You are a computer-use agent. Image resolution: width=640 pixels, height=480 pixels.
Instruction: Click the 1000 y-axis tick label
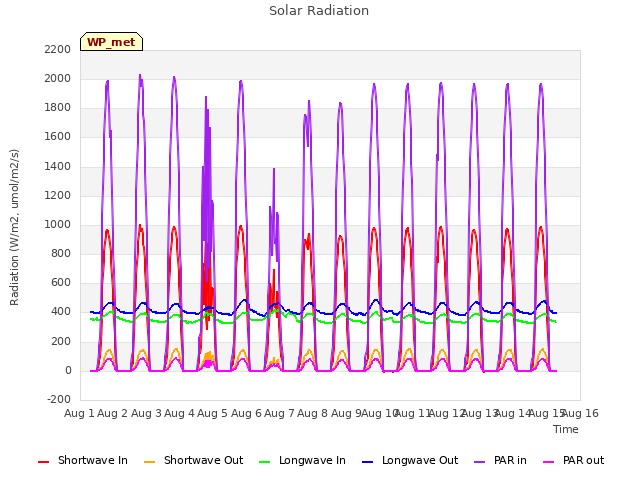[58, 224]
